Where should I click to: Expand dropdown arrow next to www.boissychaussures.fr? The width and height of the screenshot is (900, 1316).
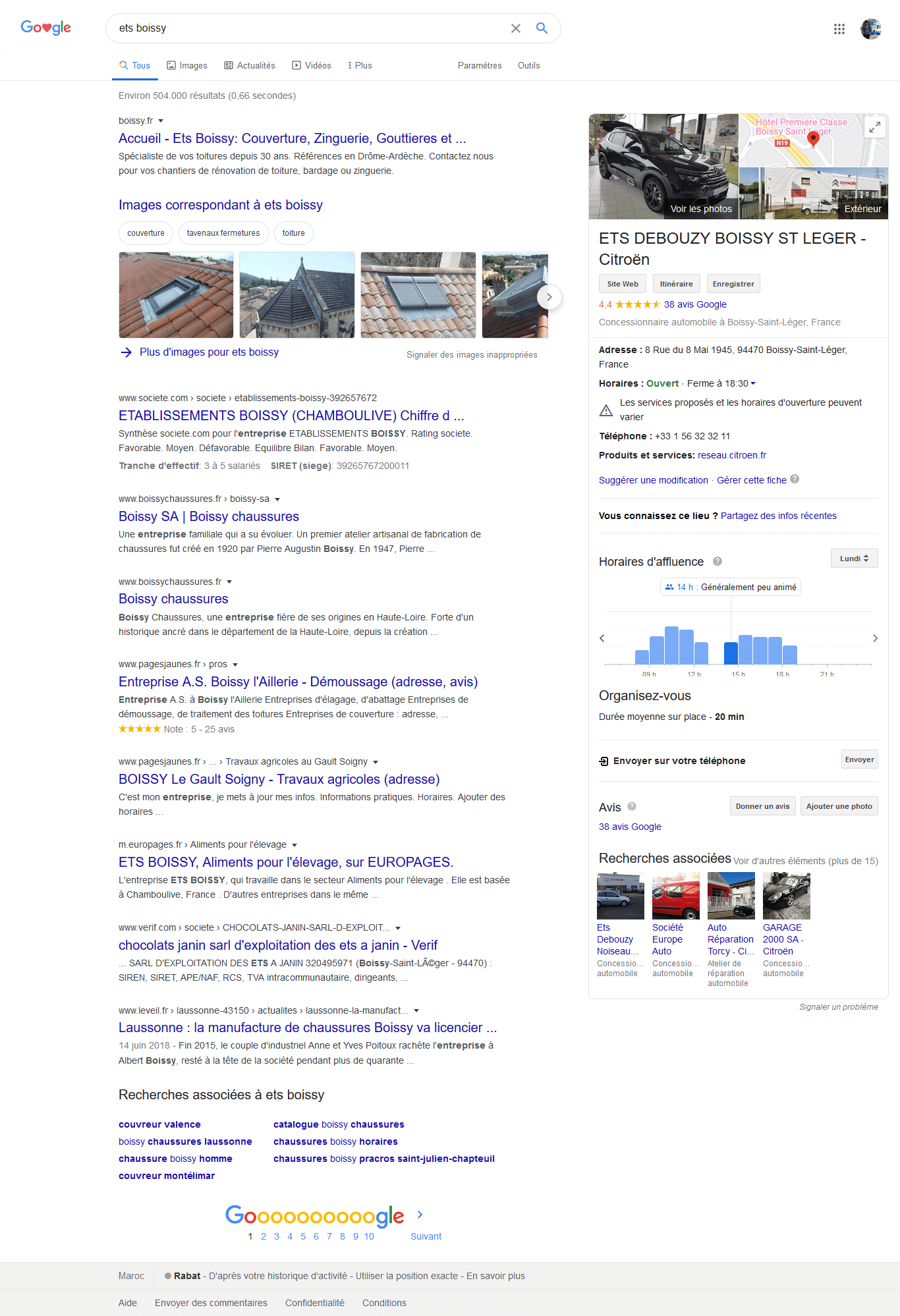click(x=229, y=582)
